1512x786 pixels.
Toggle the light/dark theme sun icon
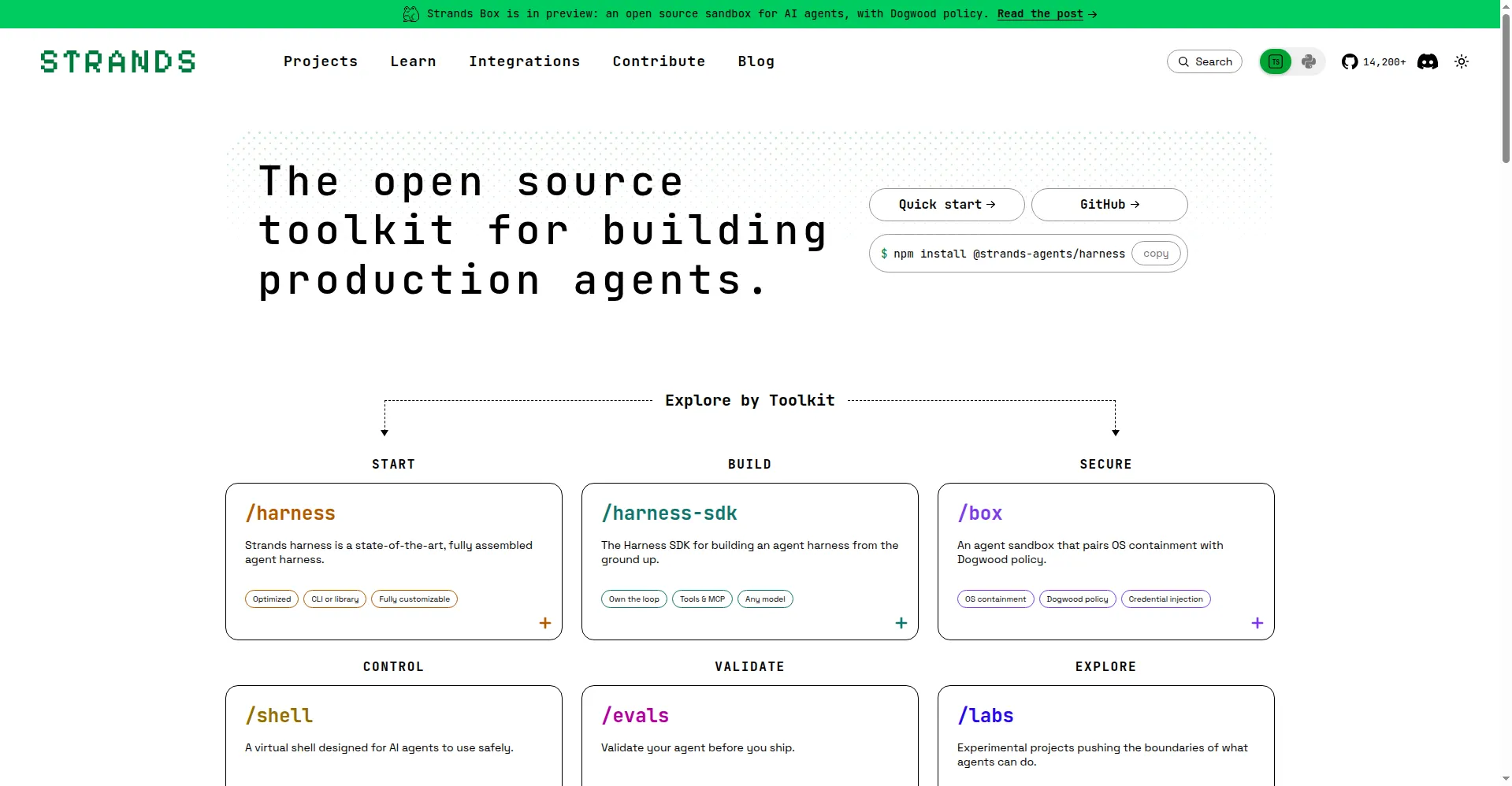point(1462,61)
